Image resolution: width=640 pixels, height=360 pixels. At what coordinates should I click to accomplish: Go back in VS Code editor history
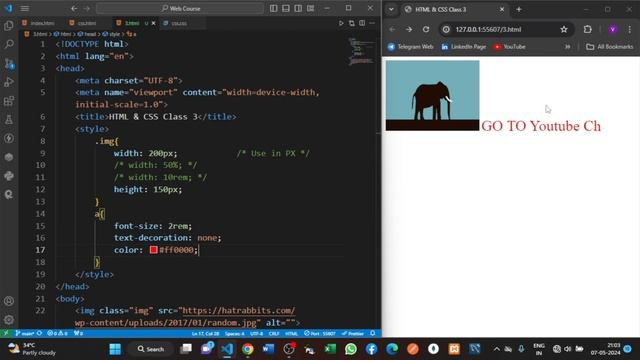tap(74, 8)
